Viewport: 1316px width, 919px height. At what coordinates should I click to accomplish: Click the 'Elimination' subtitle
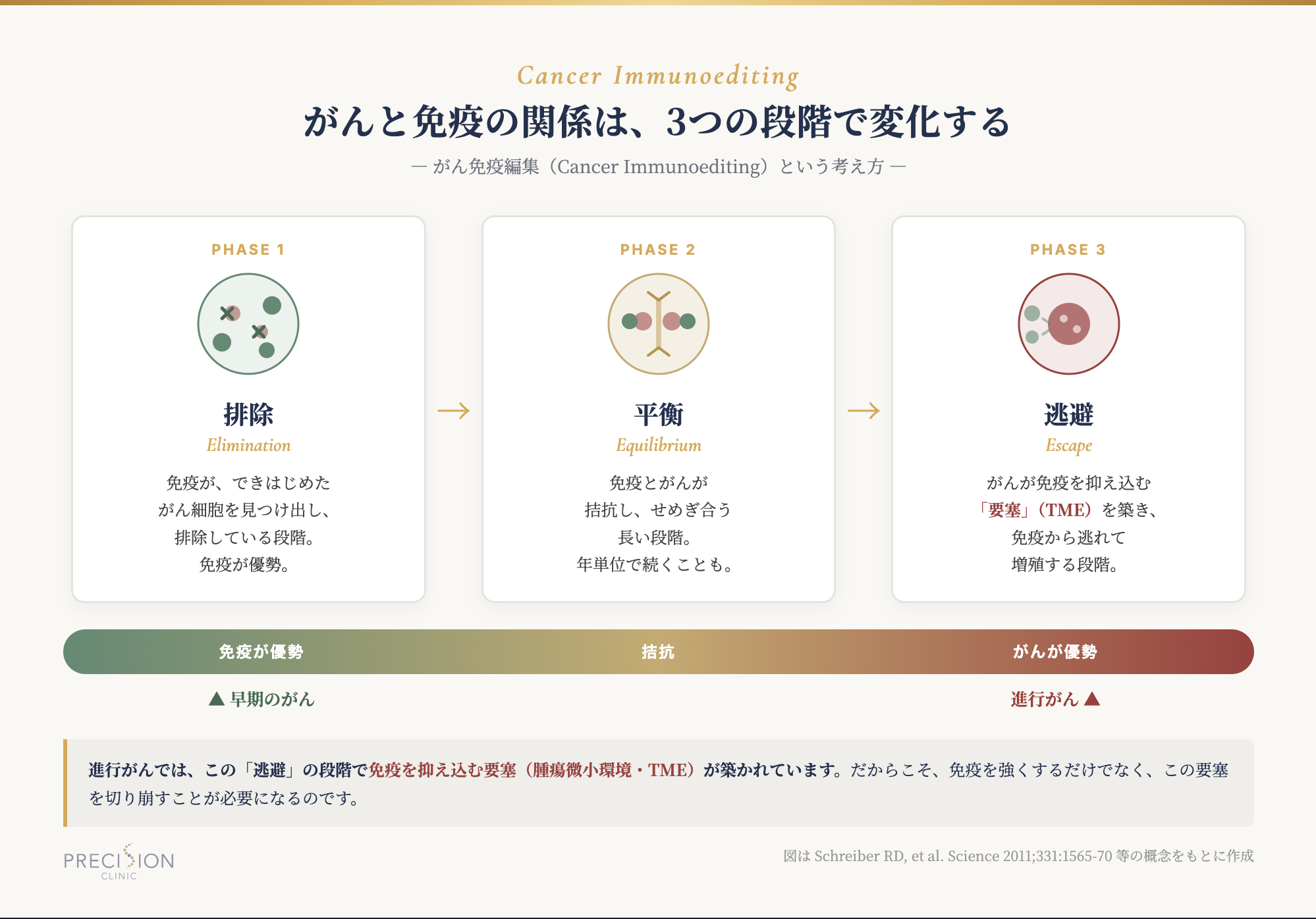tap(248, 446)
